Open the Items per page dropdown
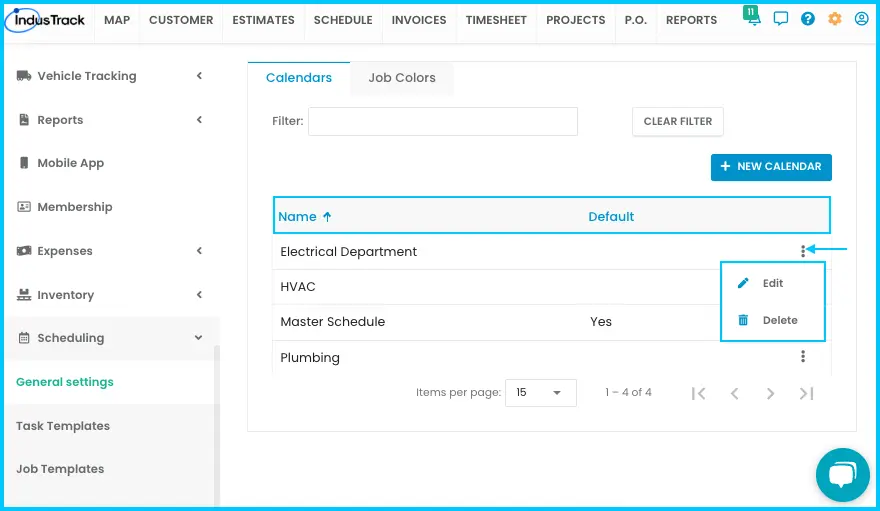The image size is (880, 511). (x=540, y=393)
